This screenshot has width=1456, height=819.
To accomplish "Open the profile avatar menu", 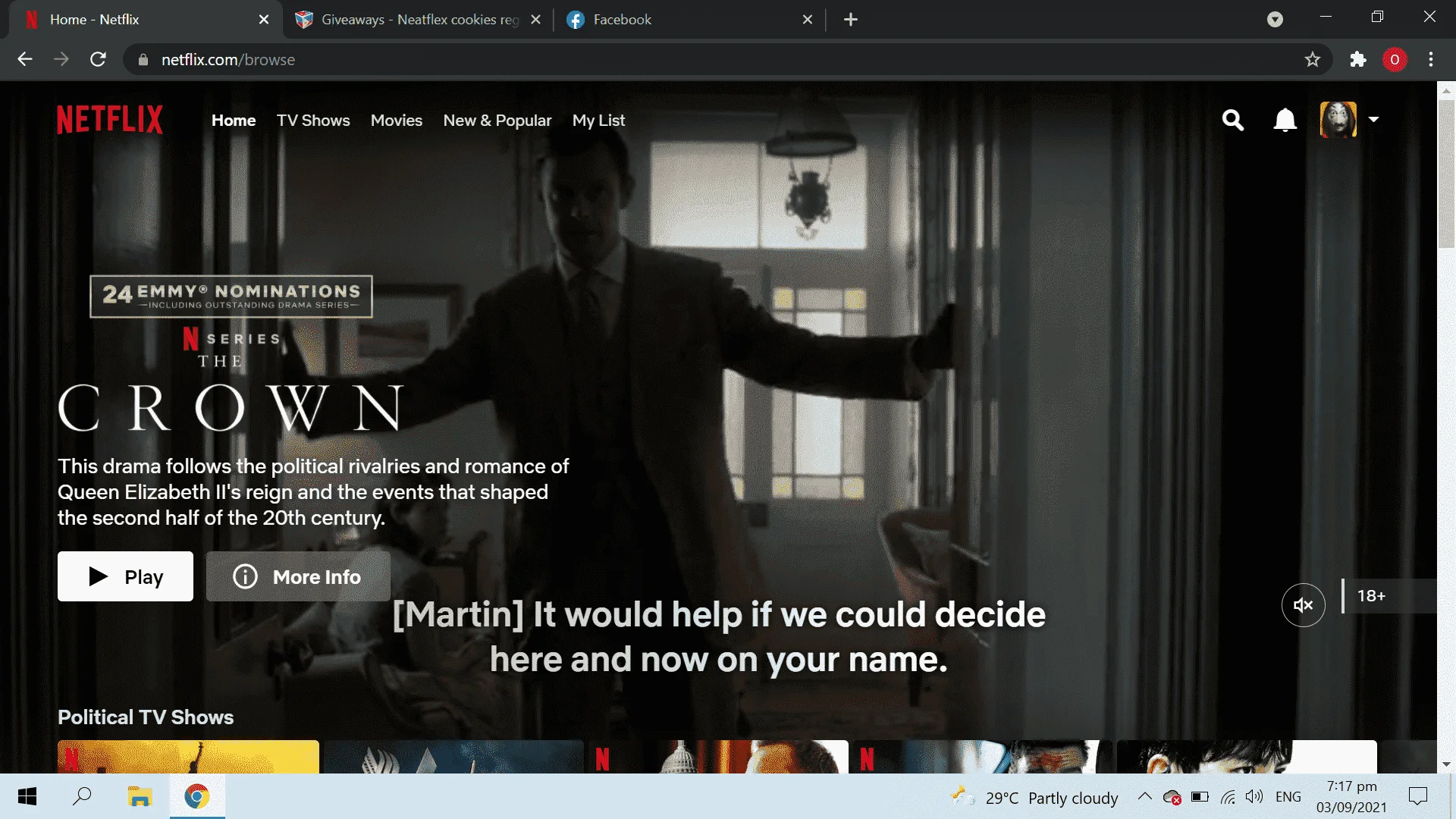I will [x=1338, y=120].
